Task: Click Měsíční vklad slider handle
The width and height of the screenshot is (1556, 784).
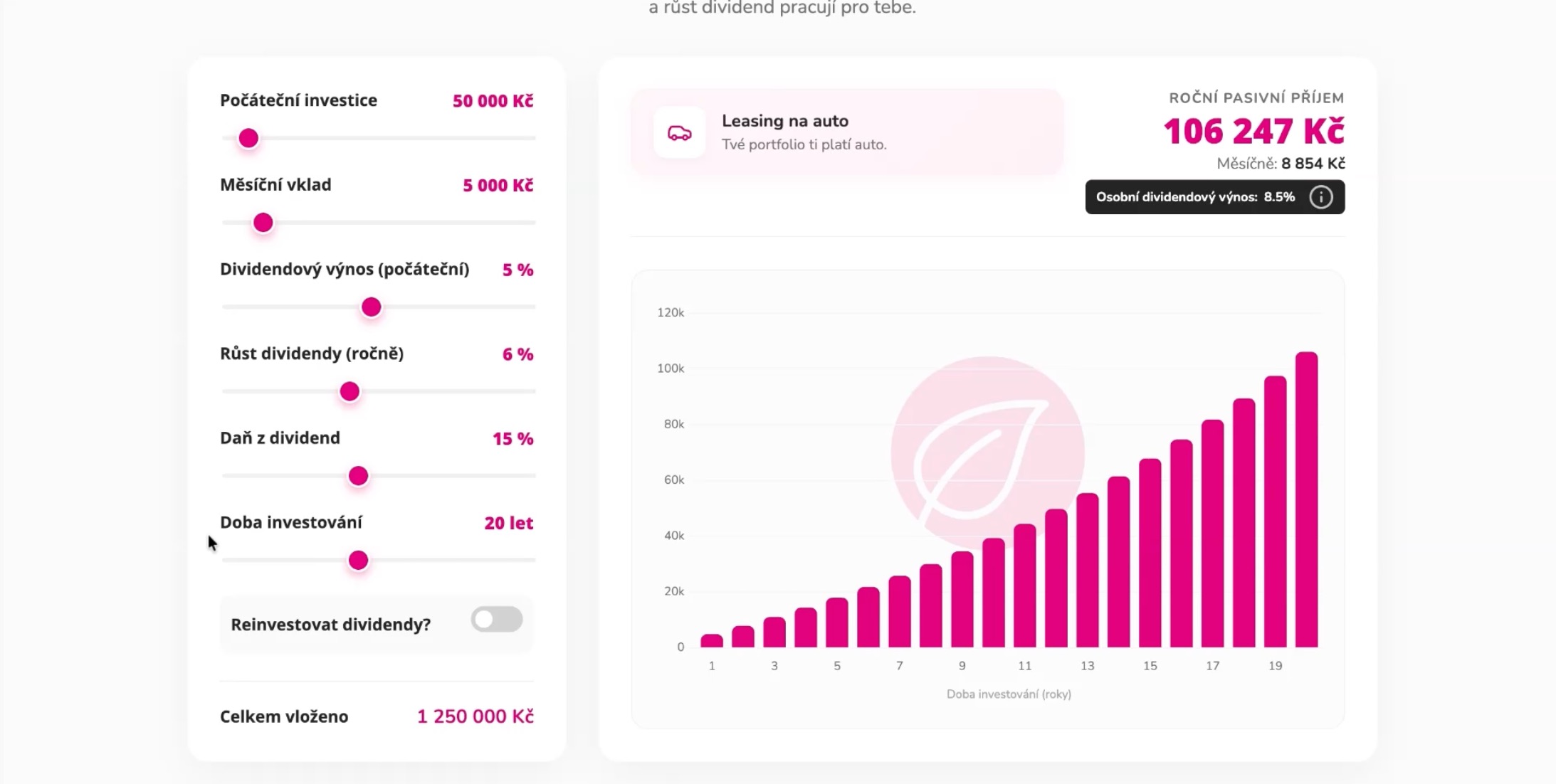Action: coord(263,223)
